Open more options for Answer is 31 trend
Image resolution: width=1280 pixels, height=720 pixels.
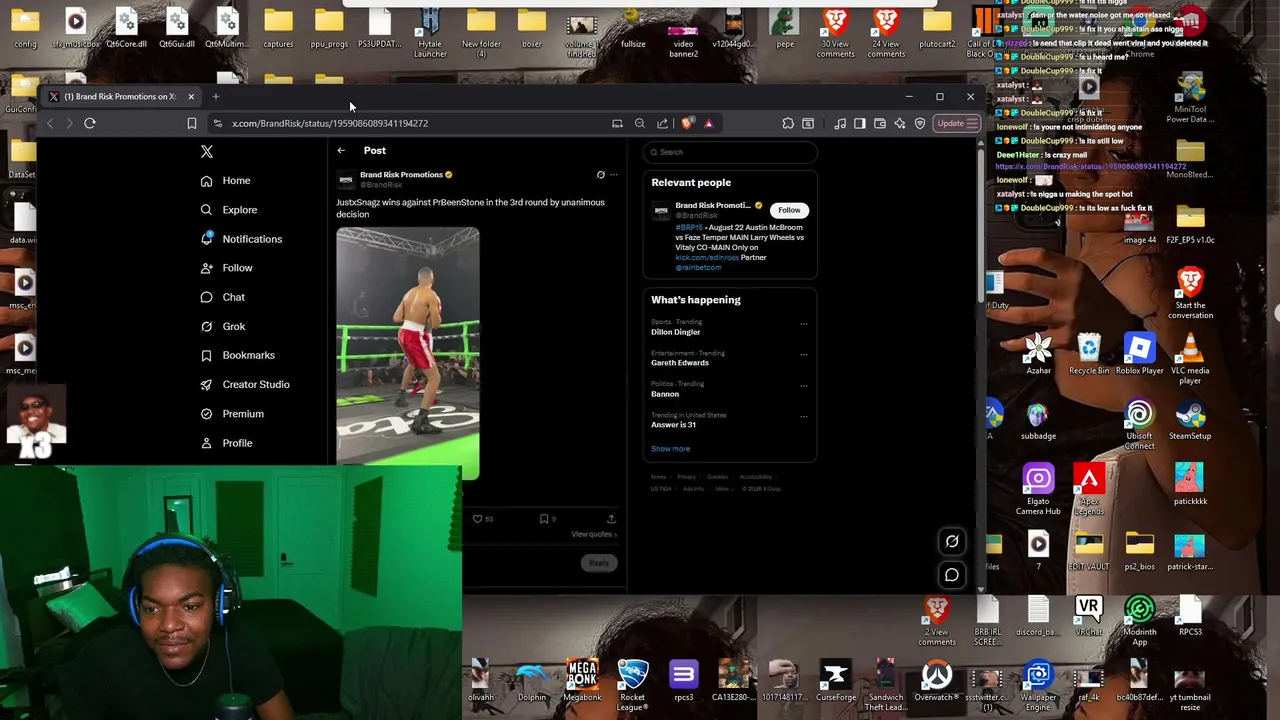click(804, 416)
